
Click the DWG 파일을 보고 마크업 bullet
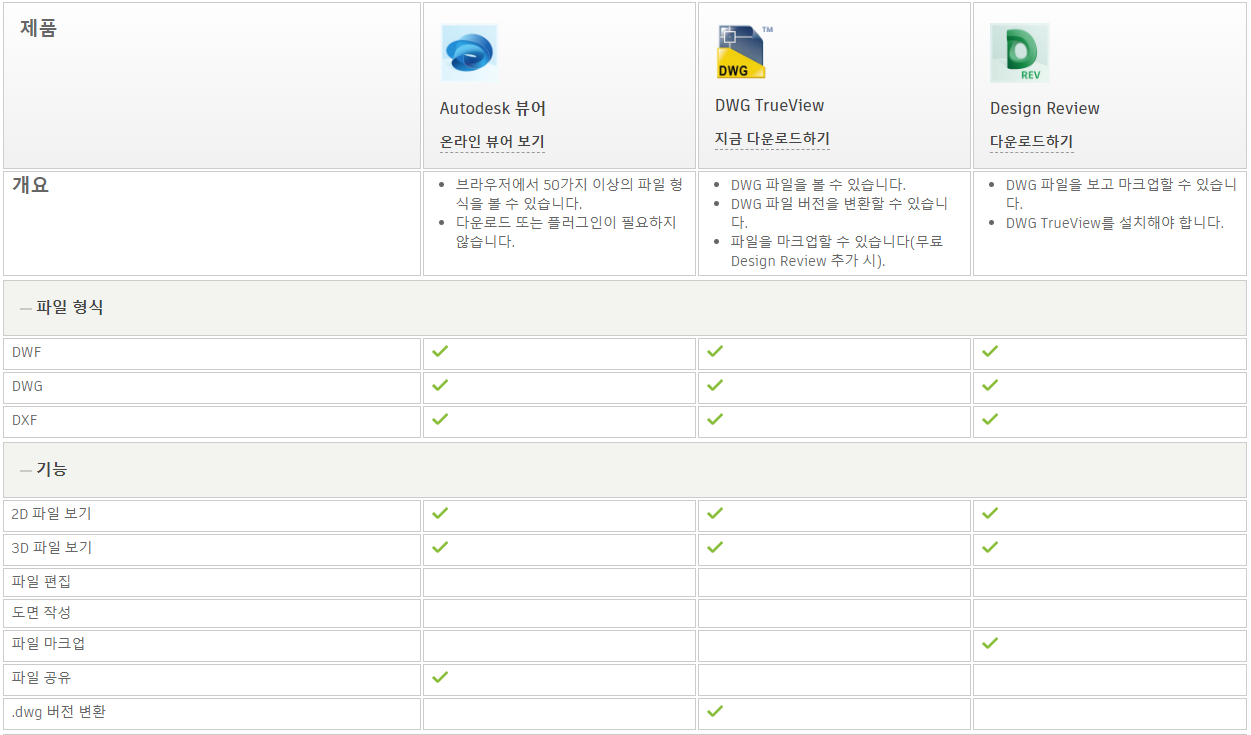(x=1122, y=194)
